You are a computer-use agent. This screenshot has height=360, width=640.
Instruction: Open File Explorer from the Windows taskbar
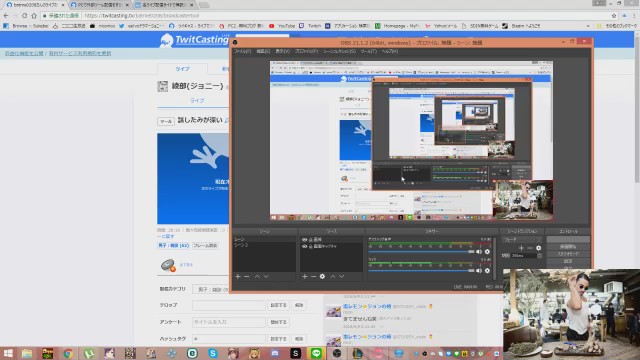pos(27,353)
